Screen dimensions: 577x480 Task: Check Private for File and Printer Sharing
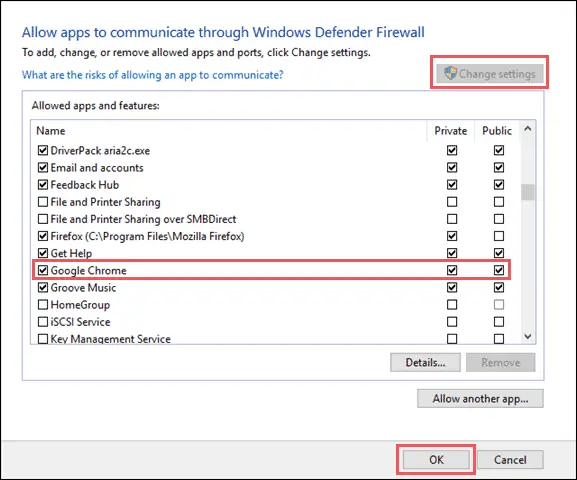[x=452, y=202]
